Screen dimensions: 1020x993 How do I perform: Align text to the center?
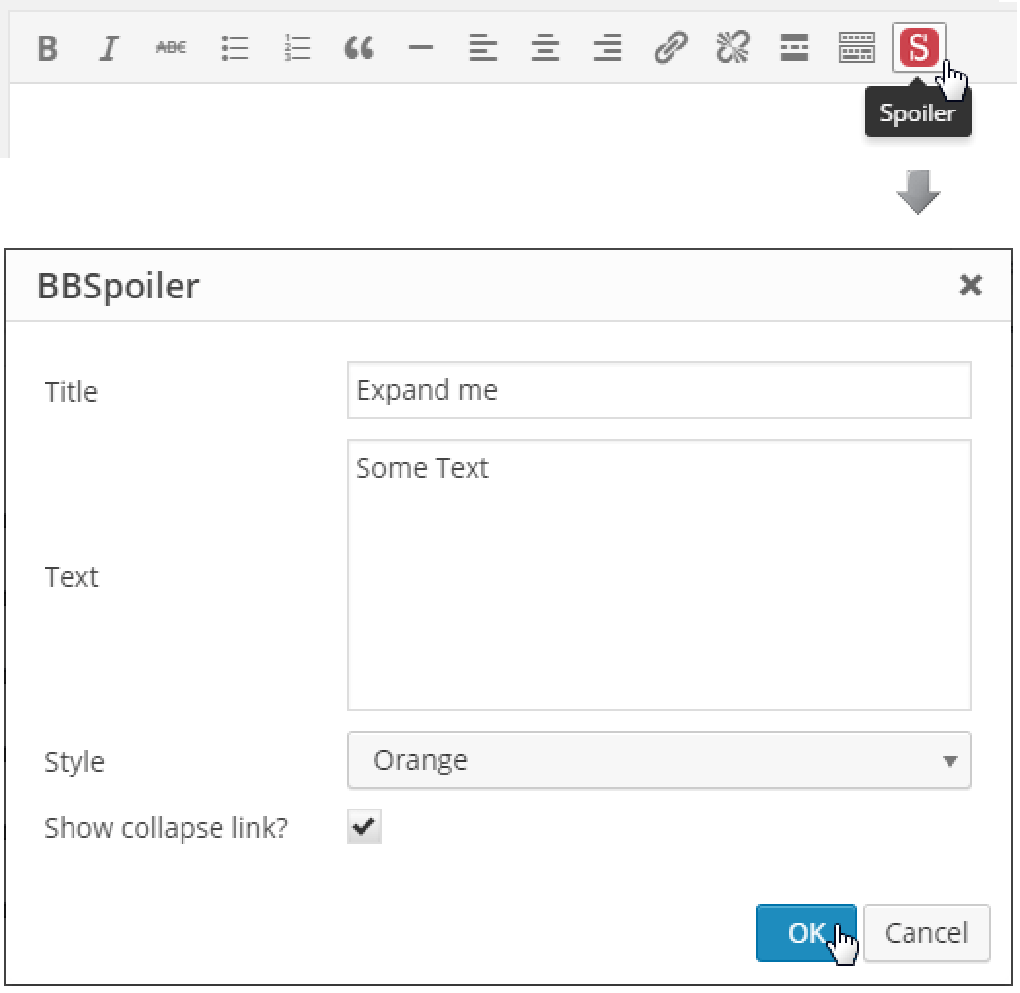[x=545, y=47]
